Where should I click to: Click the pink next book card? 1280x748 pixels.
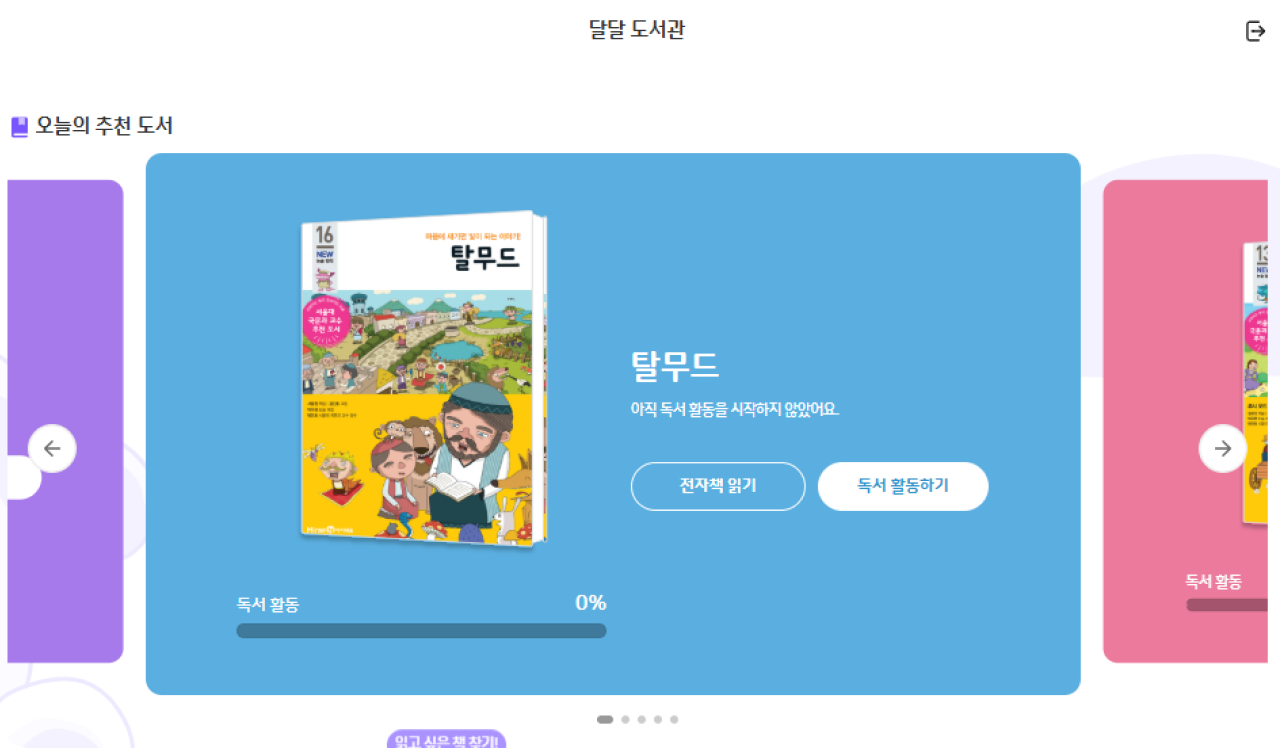pyautogui.click(x=1185, y=421)
